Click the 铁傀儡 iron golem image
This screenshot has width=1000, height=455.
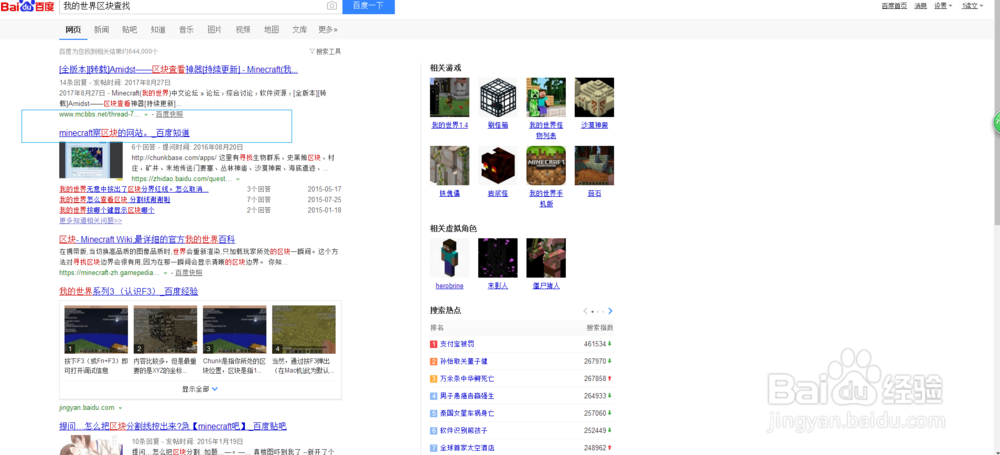click(x=450, y=165)
